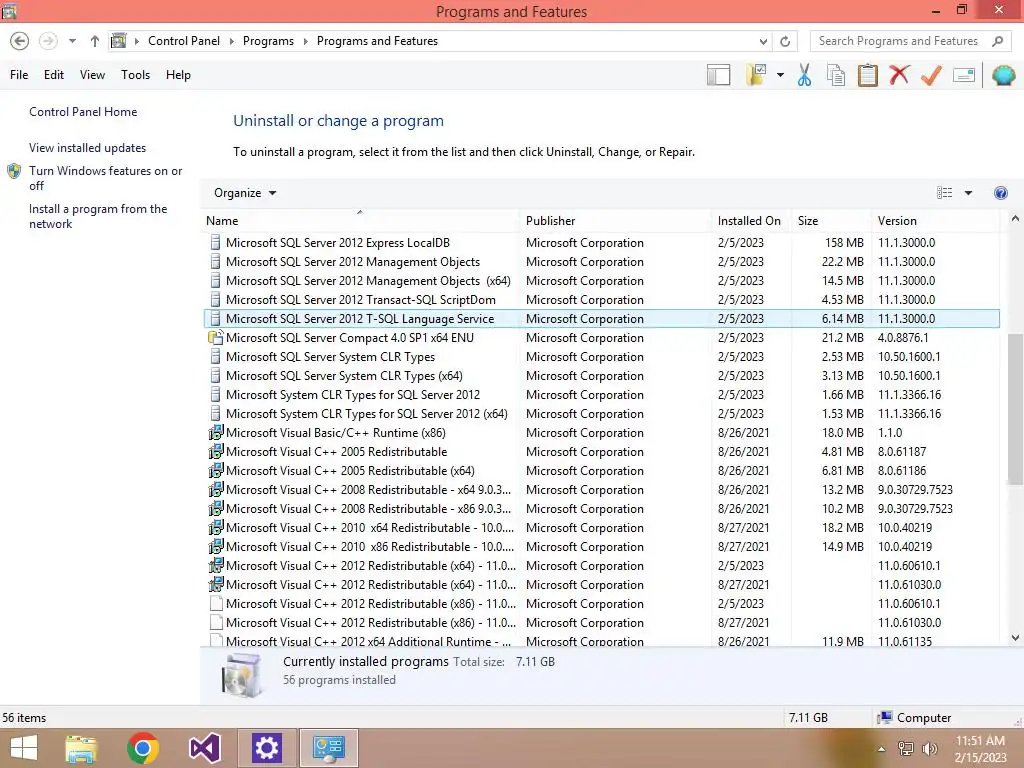Select Microsoft Visual C++ 2005 Redistributable (x64)
This screenshot has height=768, width=1024.
click(601, 471)
